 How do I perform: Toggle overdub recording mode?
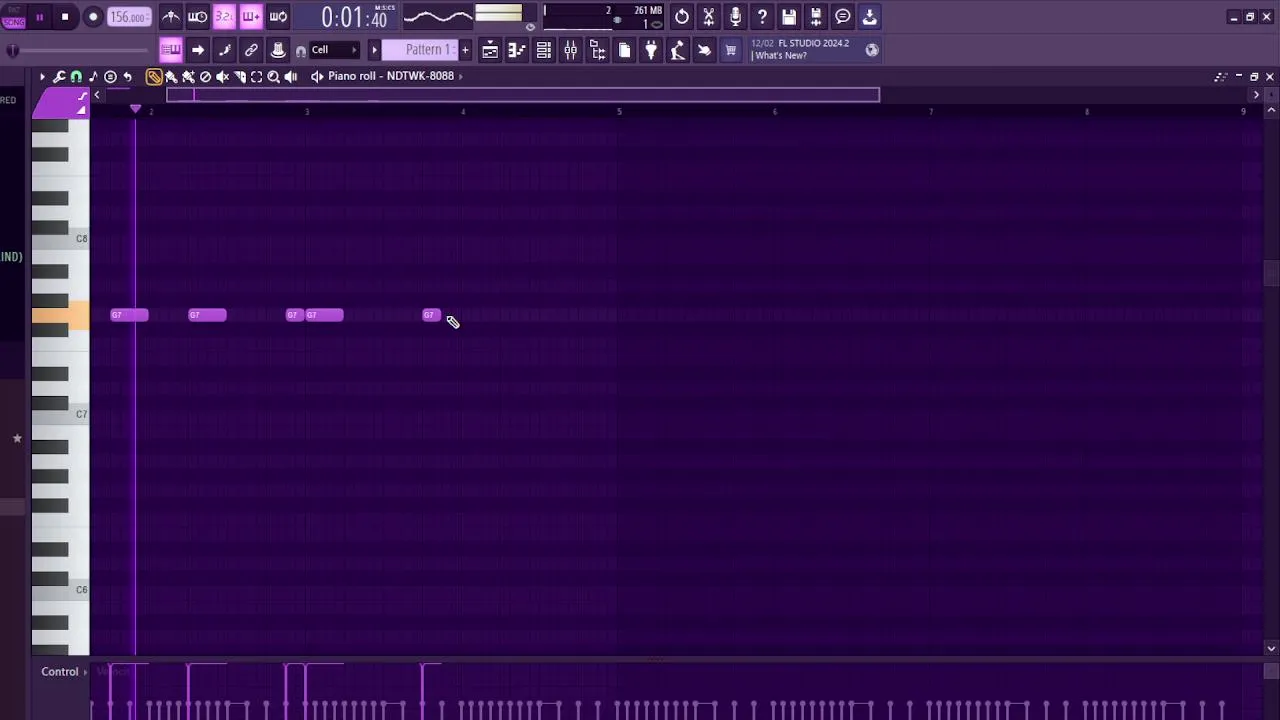click(251, 16)
